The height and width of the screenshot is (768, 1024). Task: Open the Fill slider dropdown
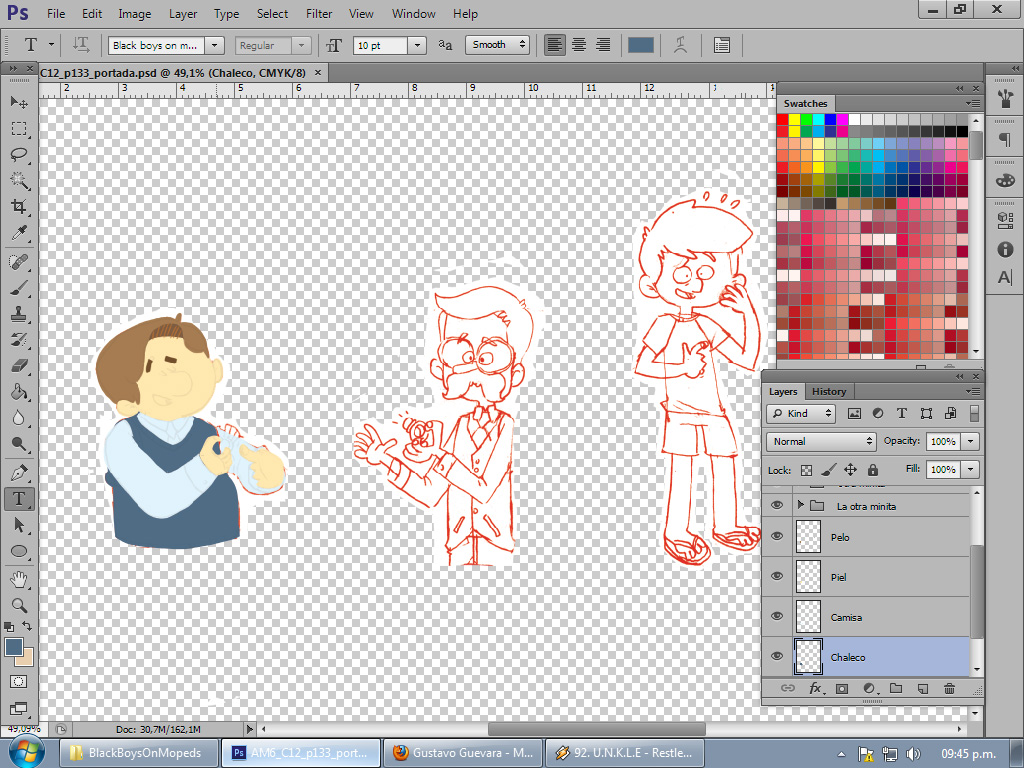click(970, 469)
